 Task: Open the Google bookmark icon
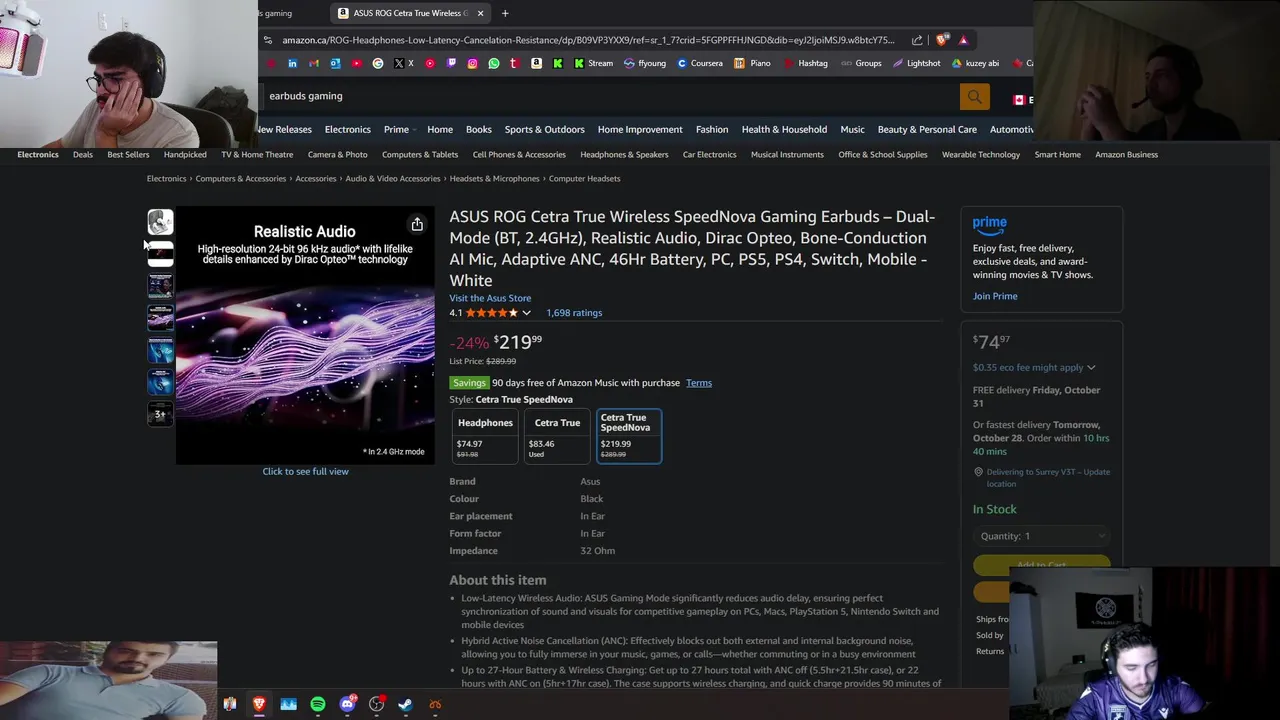[378, 63]
